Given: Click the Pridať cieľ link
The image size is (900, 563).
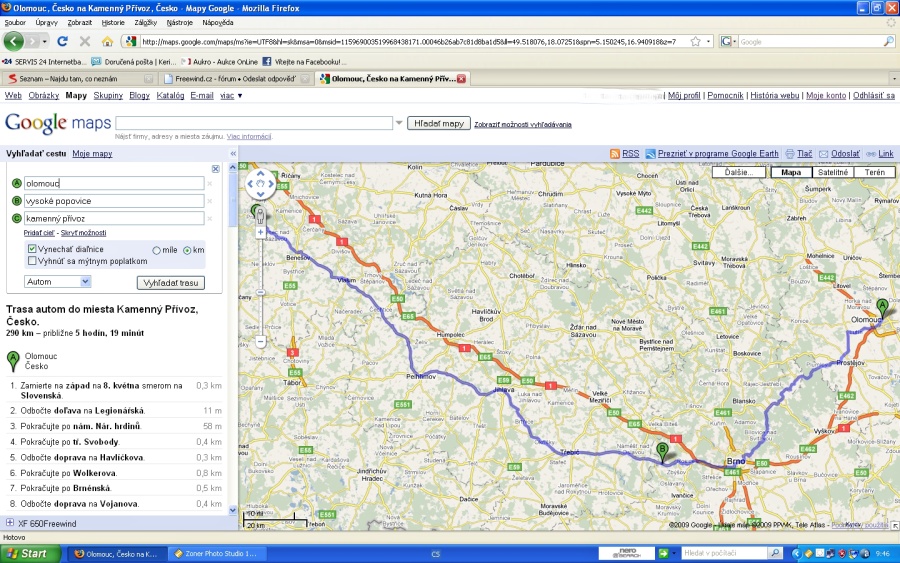Looking at the screenshot, I should click(x=39, y=232).
